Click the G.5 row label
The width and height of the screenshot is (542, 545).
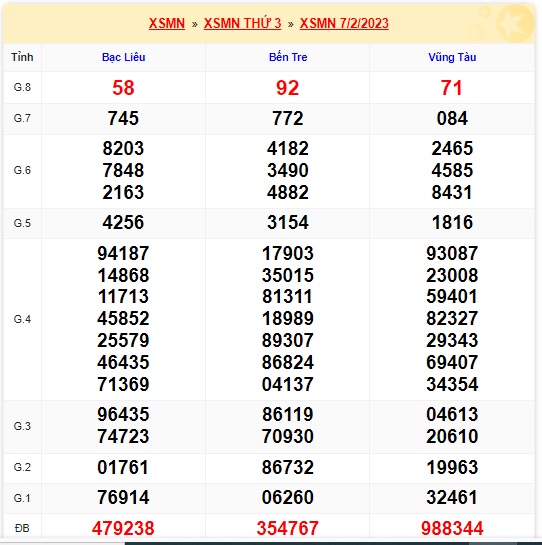22,223
